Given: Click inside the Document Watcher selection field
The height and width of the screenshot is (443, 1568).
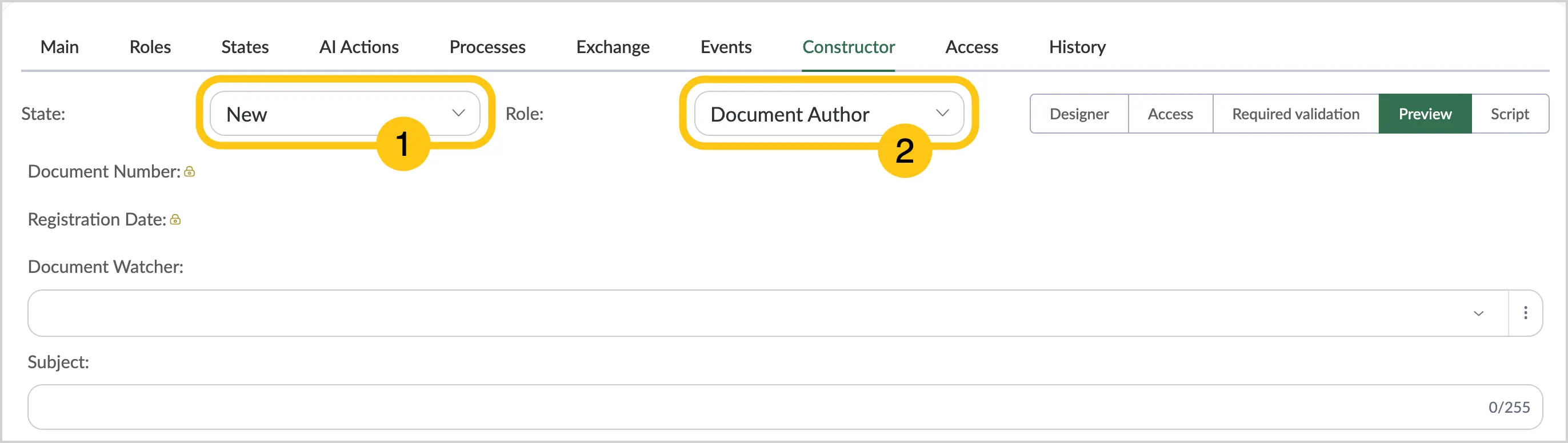Looking at the screenshot, I should (x=767, y=313).
